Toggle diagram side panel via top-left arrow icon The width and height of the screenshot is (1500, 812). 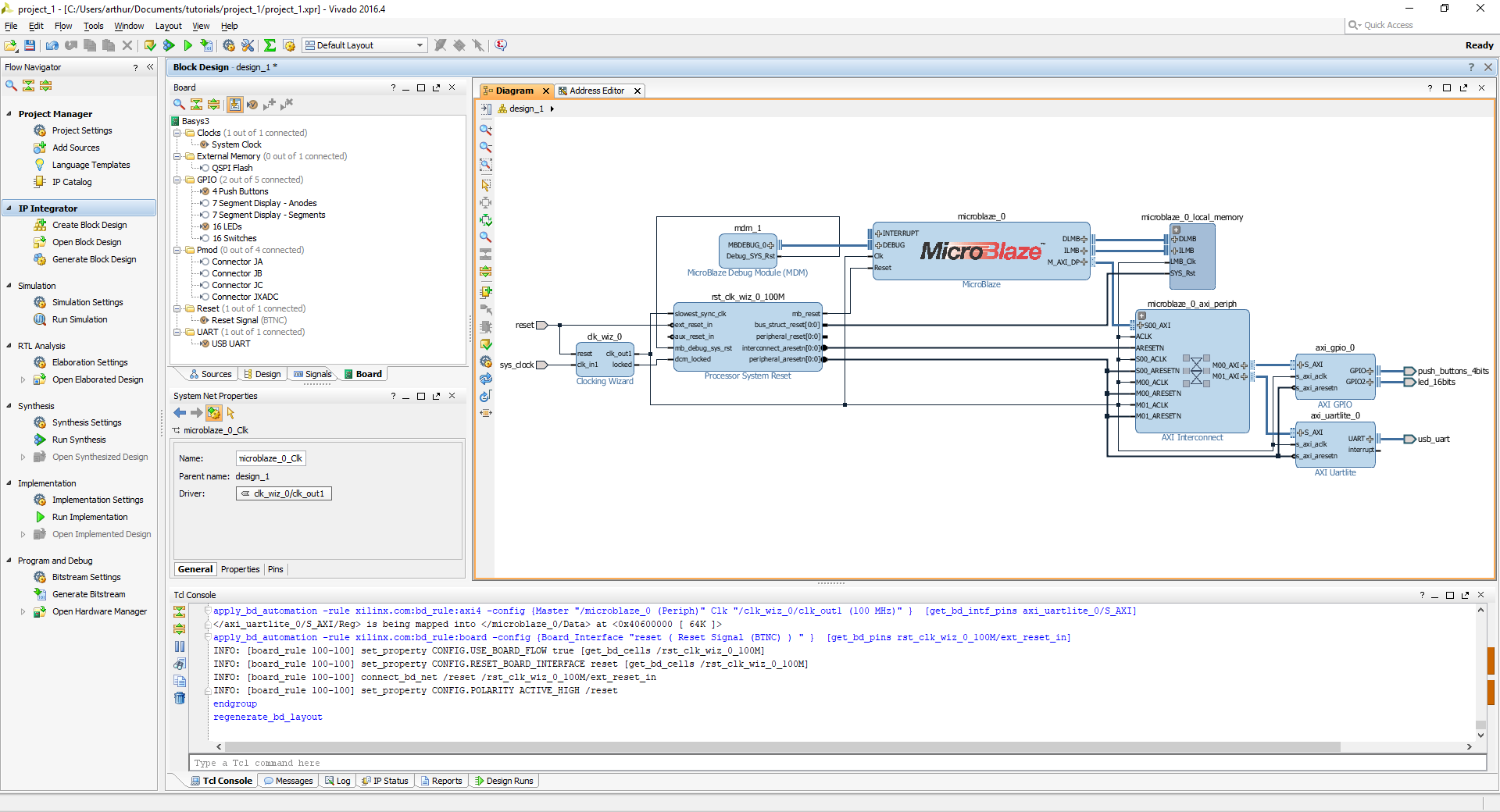(x=486, y=109)
